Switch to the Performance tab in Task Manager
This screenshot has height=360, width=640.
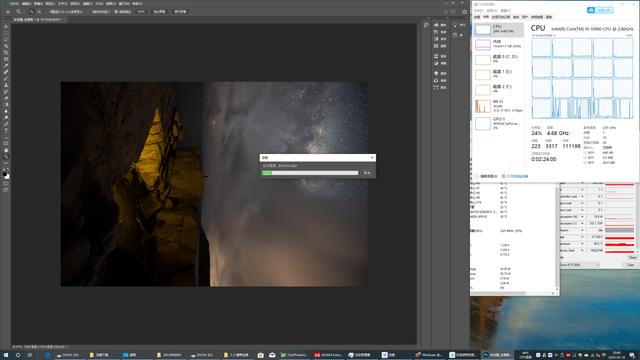pos(486,17)
